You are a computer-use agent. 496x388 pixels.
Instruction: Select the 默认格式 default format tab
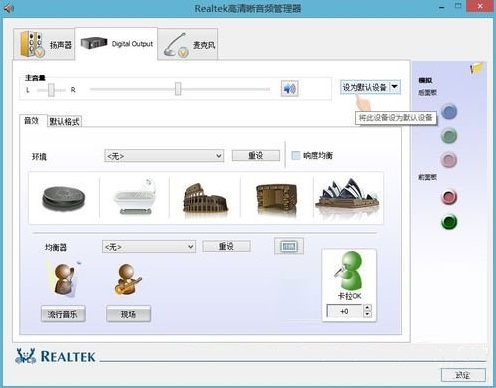(x=64, y=121)
